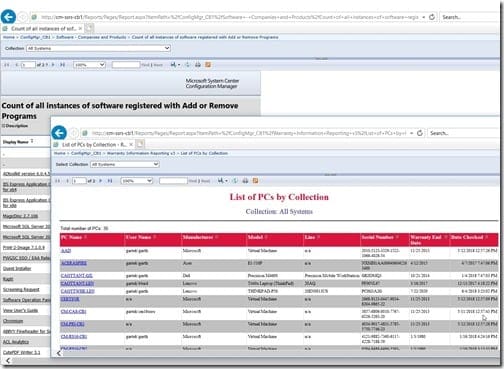Go to last page in front report toolbar

tap(110, 181)
